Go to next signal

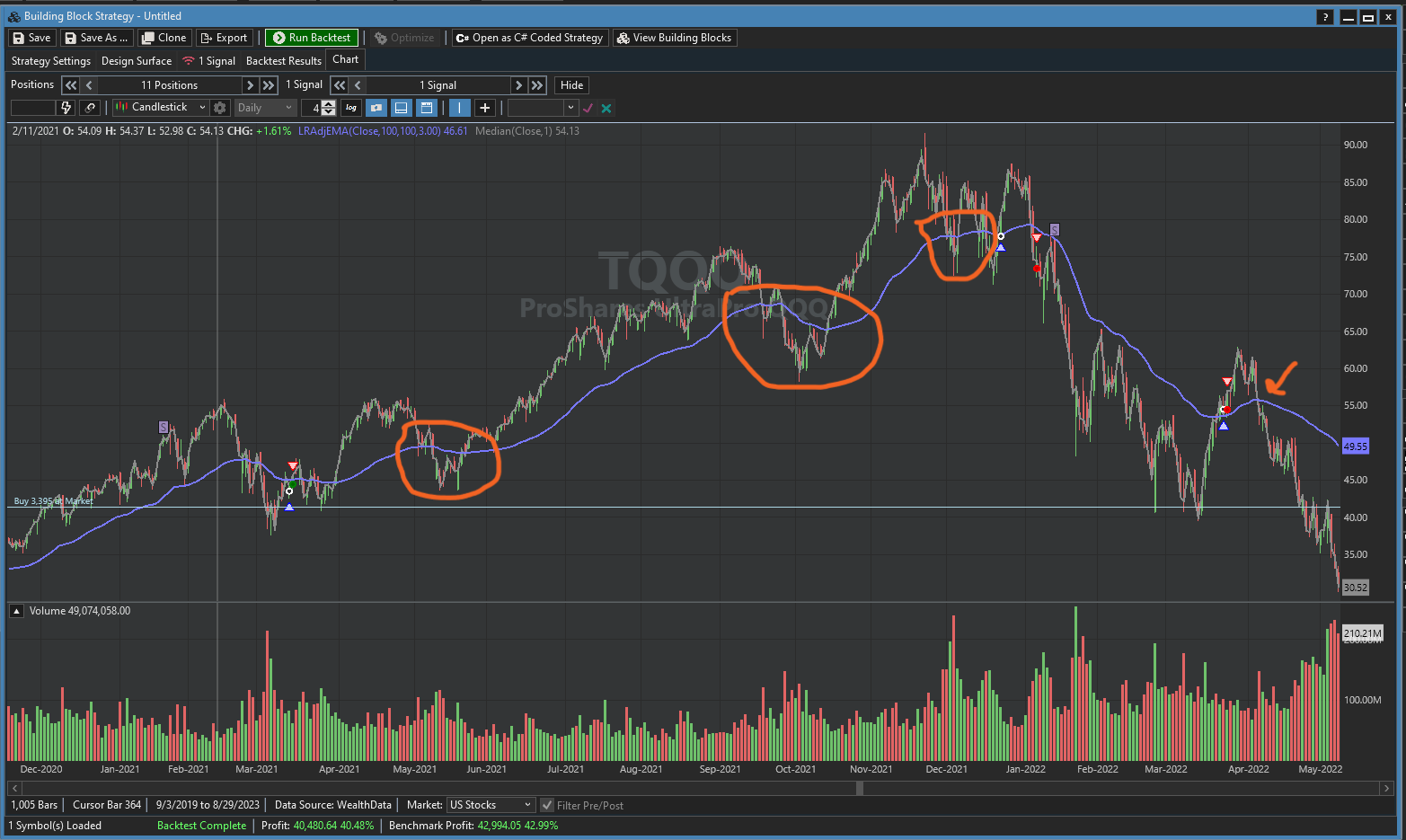[x=518, y=85]
